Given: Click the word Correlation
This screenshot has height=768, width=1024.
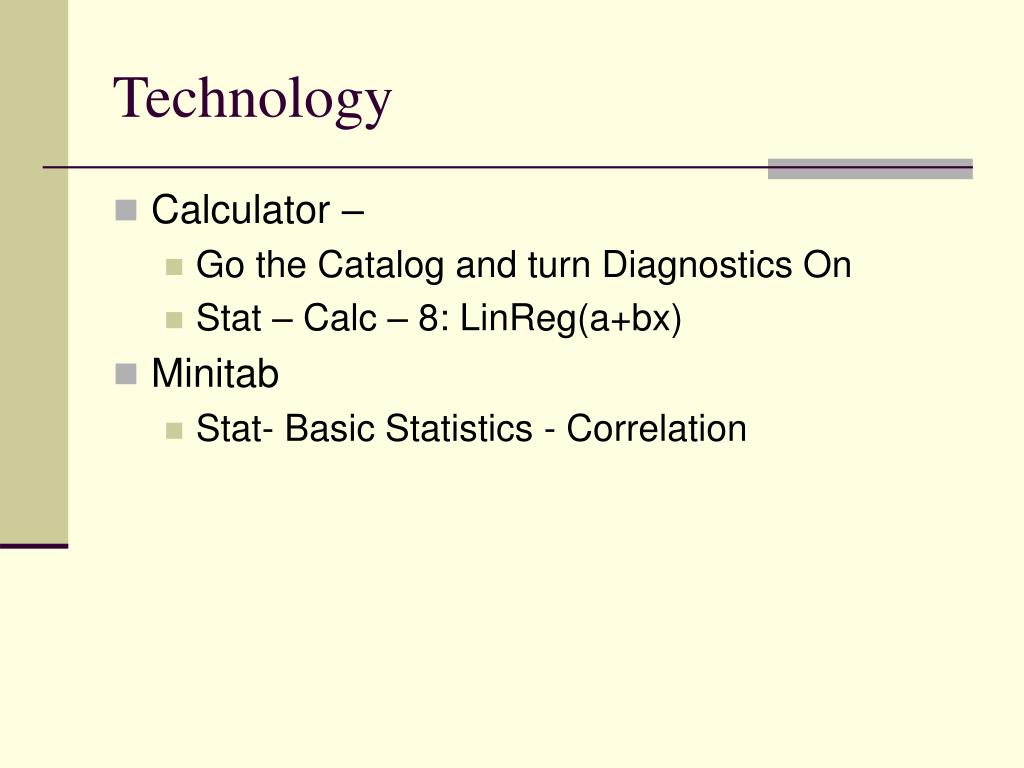Looking at the screenshot, I should click(656, 428).
